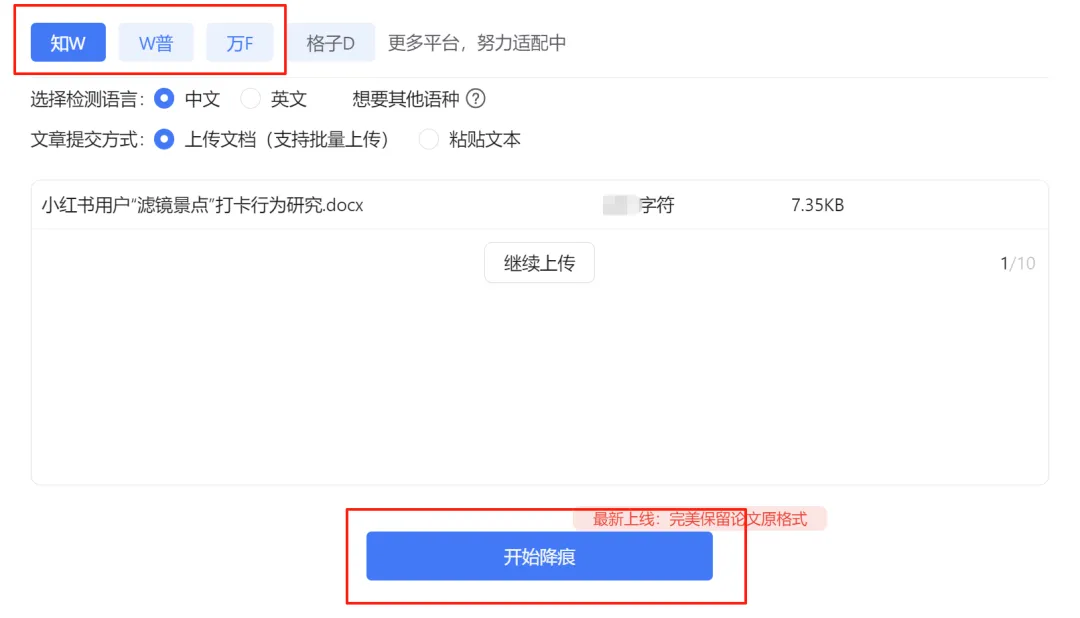Image resolution: width=1080 pixels, height=618 pixels.
Task: Click the 想要其他语种 link text
Action: tap(406, 99)
